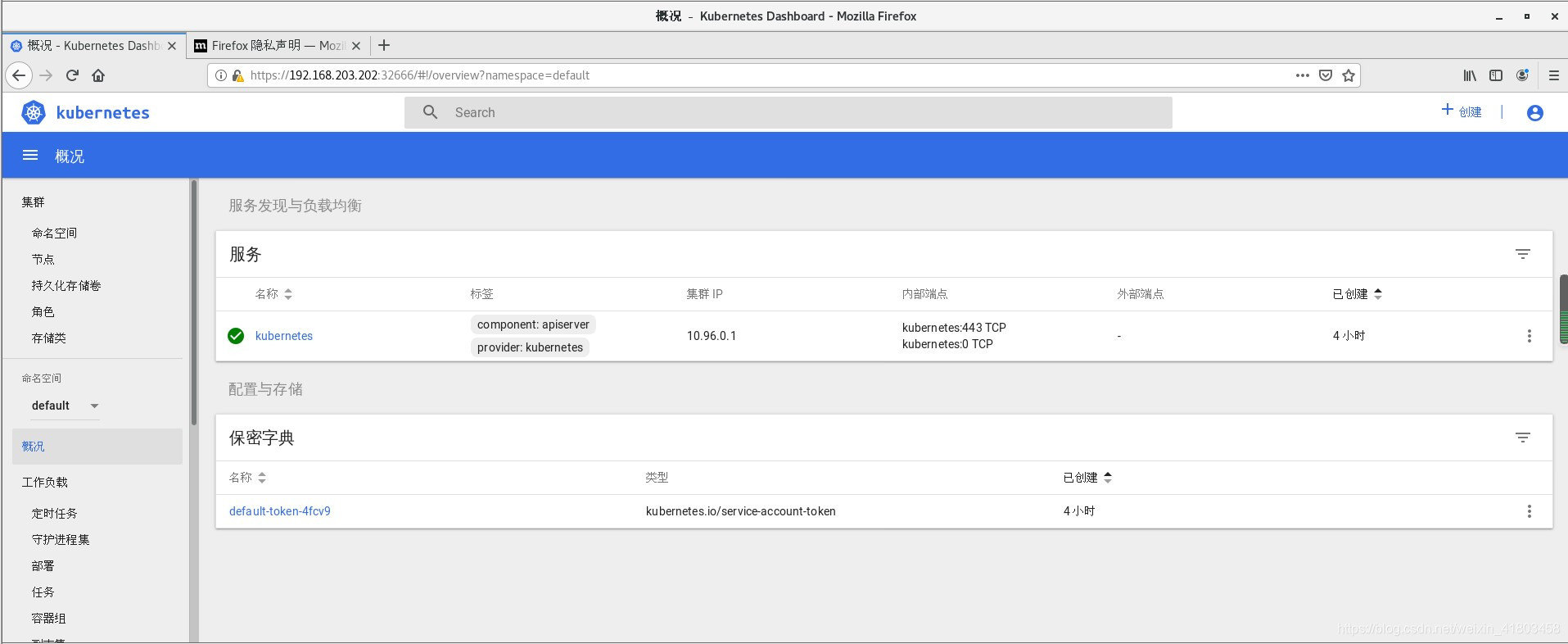Viewport: 1568px width, 644px height.
Task: Open actions menu for default-token-4fcv9 row
Action: tap(1529, 511)
